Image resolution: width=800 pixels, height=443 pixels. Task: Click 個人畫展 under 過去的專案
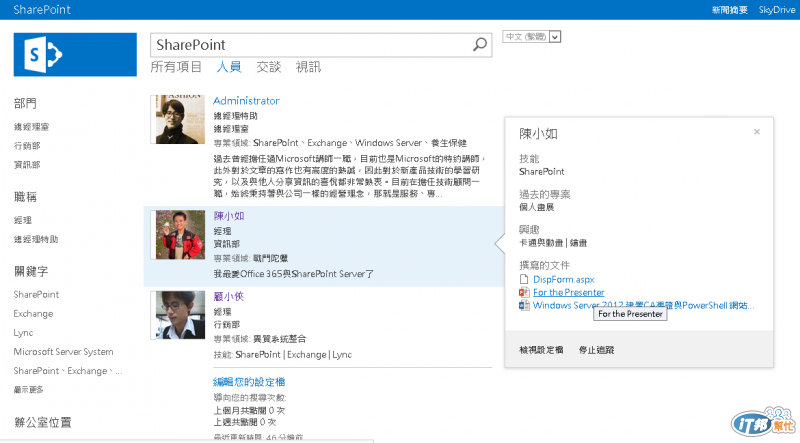point(536,207)
